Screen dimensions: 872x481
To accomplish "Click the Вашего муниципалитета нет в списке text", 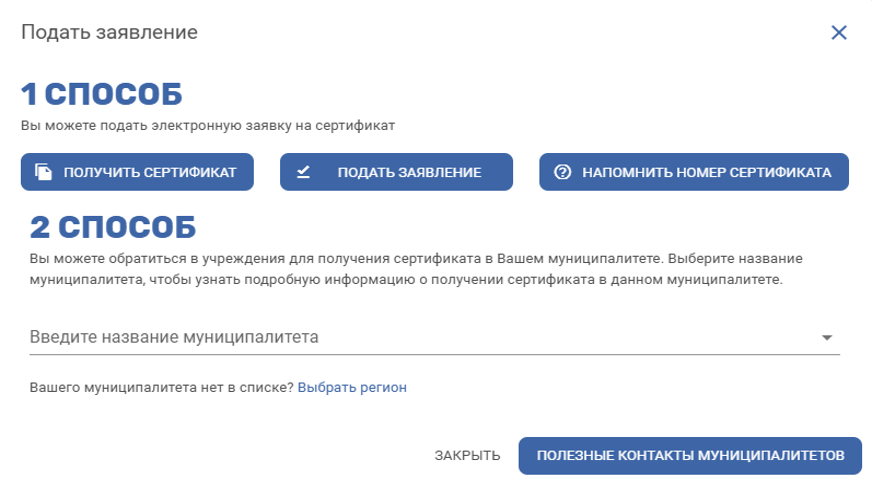I will (161, 387).
